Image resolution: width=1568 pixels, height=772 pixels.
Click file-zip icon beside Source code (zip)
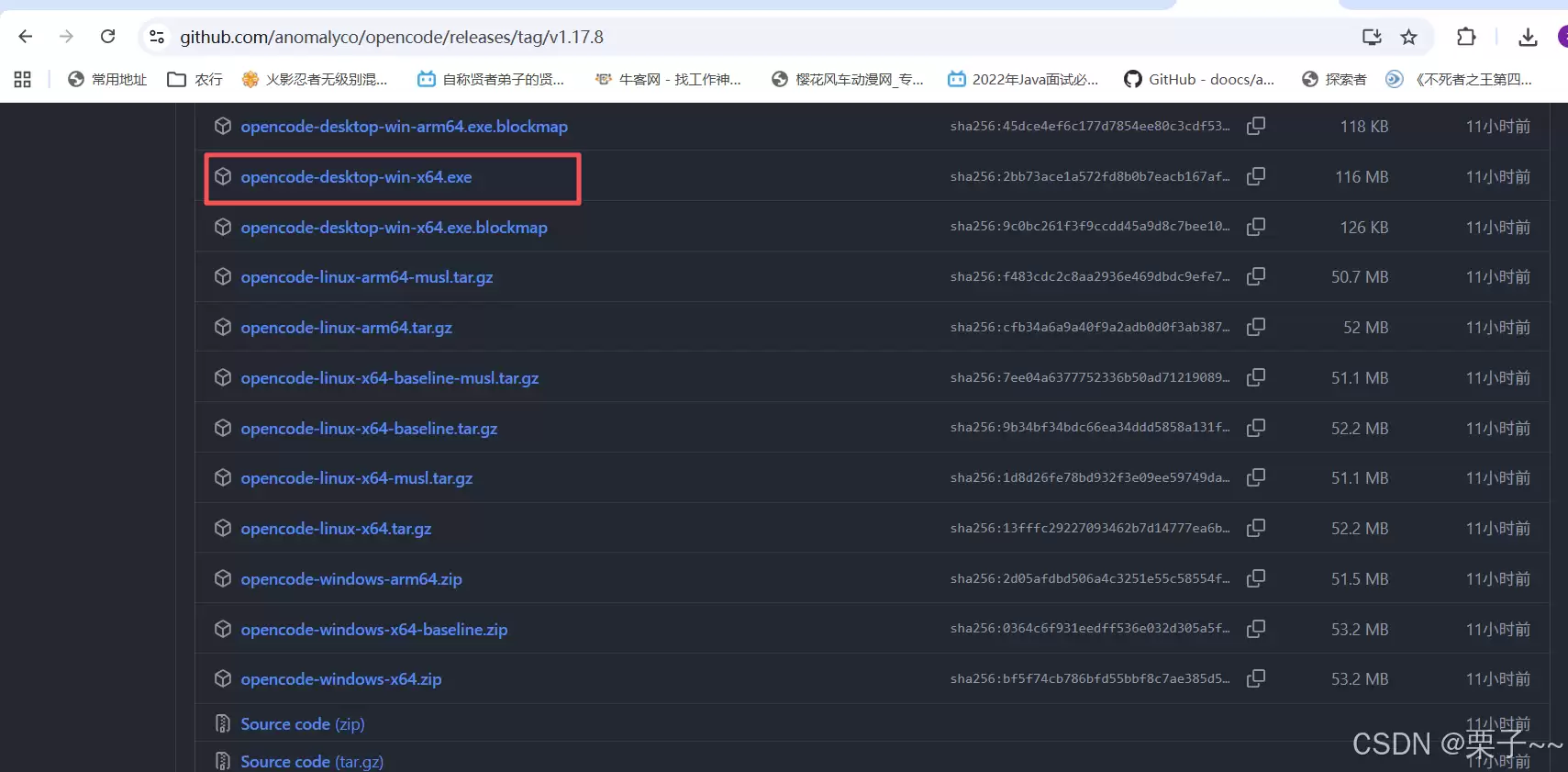[x=222, y=724]
